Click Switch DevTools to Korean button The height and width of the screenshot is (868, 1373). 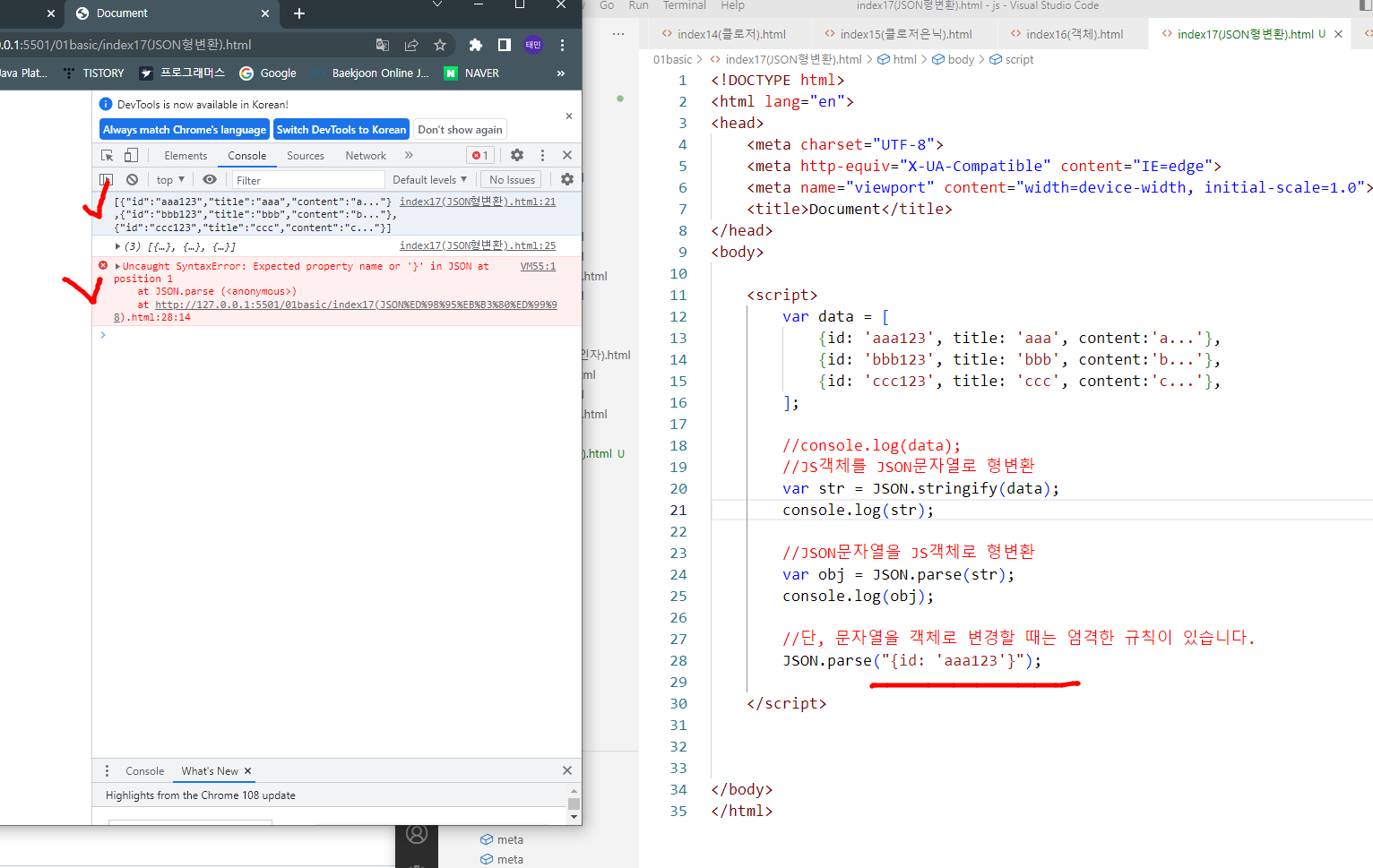coord(341,130)
